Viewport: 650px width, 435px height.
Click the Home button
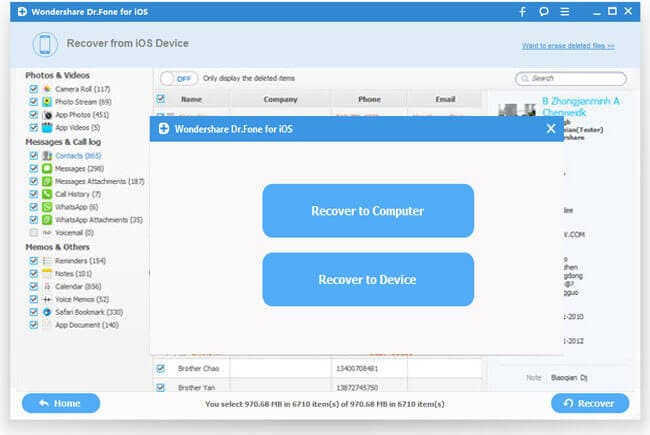(61, 403)
